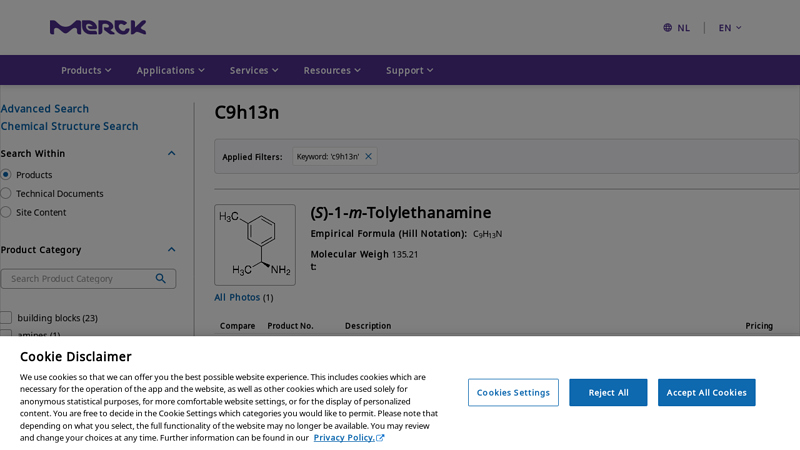The height and width of the screenshot is (450, 800).
Task: Type in Search Product Category field
Action: [78, 279]
